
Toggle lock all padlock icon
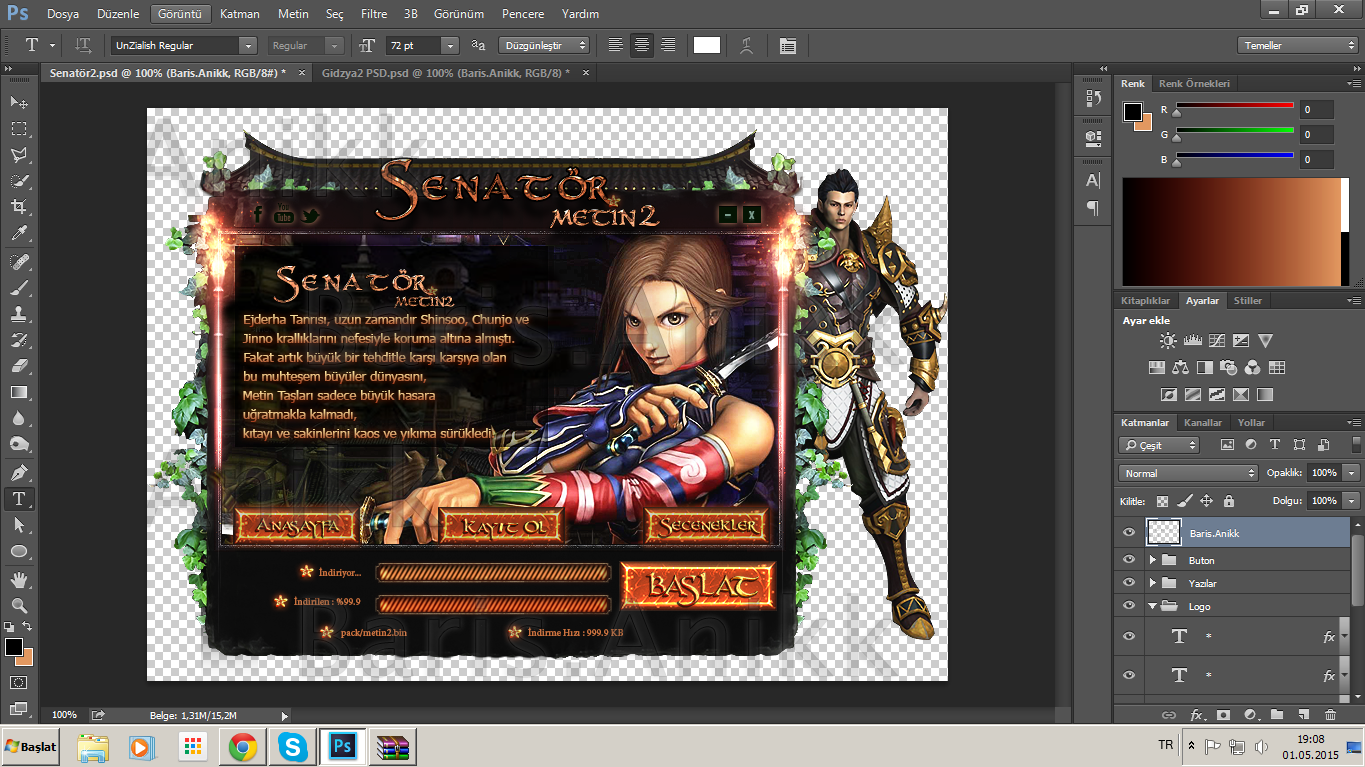tap(1228, 501)
